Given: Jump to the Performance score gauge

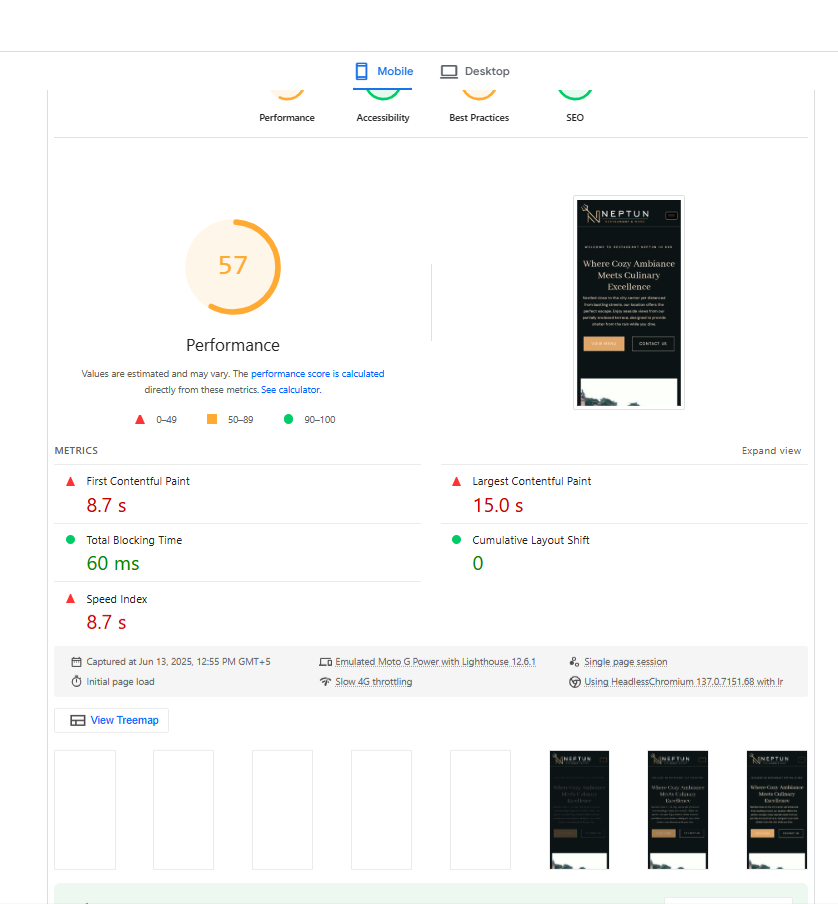Looking at the screenshot, I should click(287, 107).
